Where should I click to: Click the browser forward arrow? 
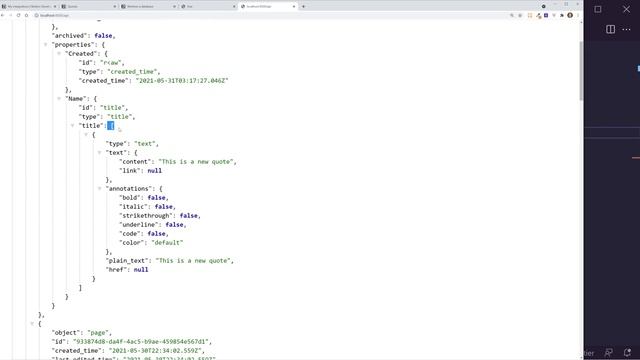tap(11, 15)
